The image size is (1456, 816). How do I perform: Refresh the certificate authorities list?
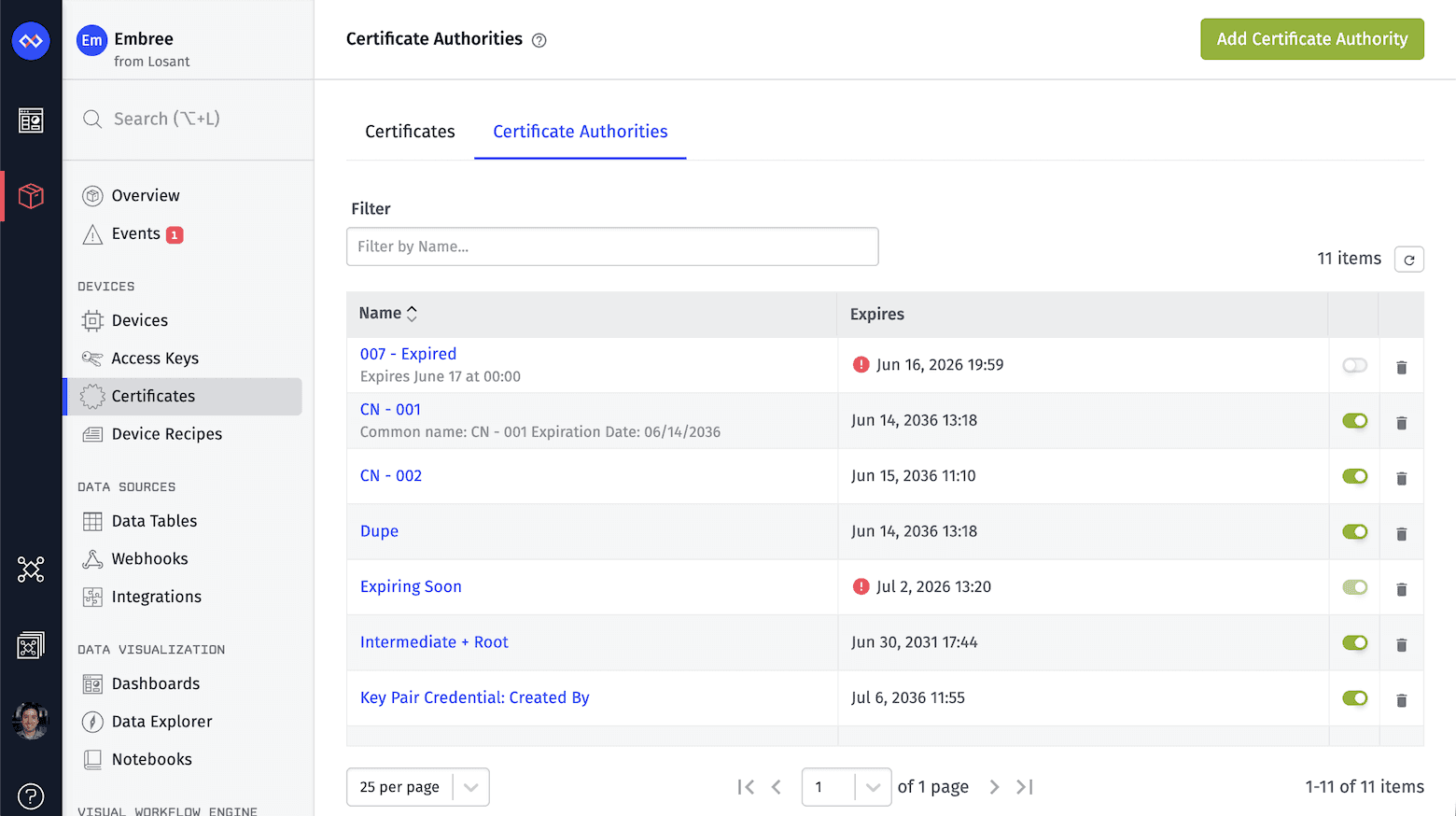pyautogui.click(x=1408, y=260)
